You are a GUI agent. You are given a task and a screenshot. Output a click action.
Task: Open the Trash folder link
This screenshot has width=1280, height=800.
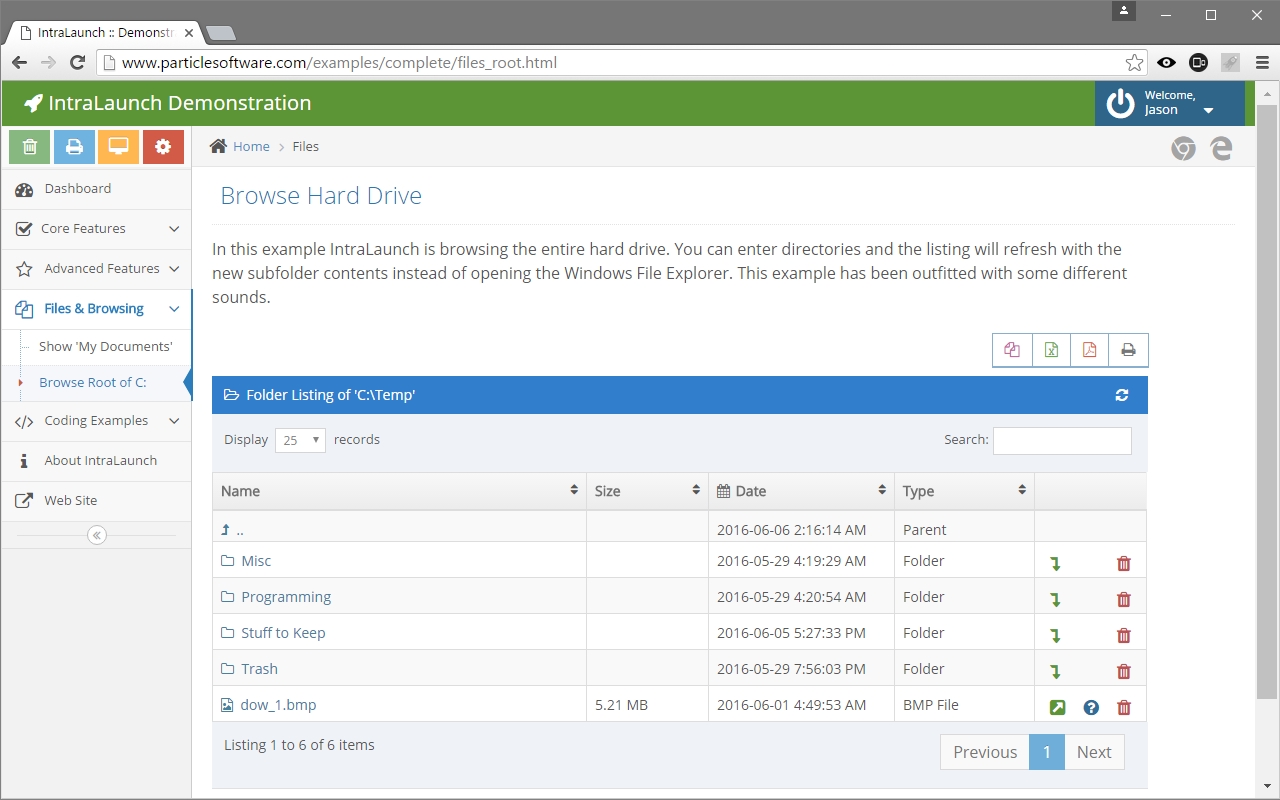click(259, 669)
